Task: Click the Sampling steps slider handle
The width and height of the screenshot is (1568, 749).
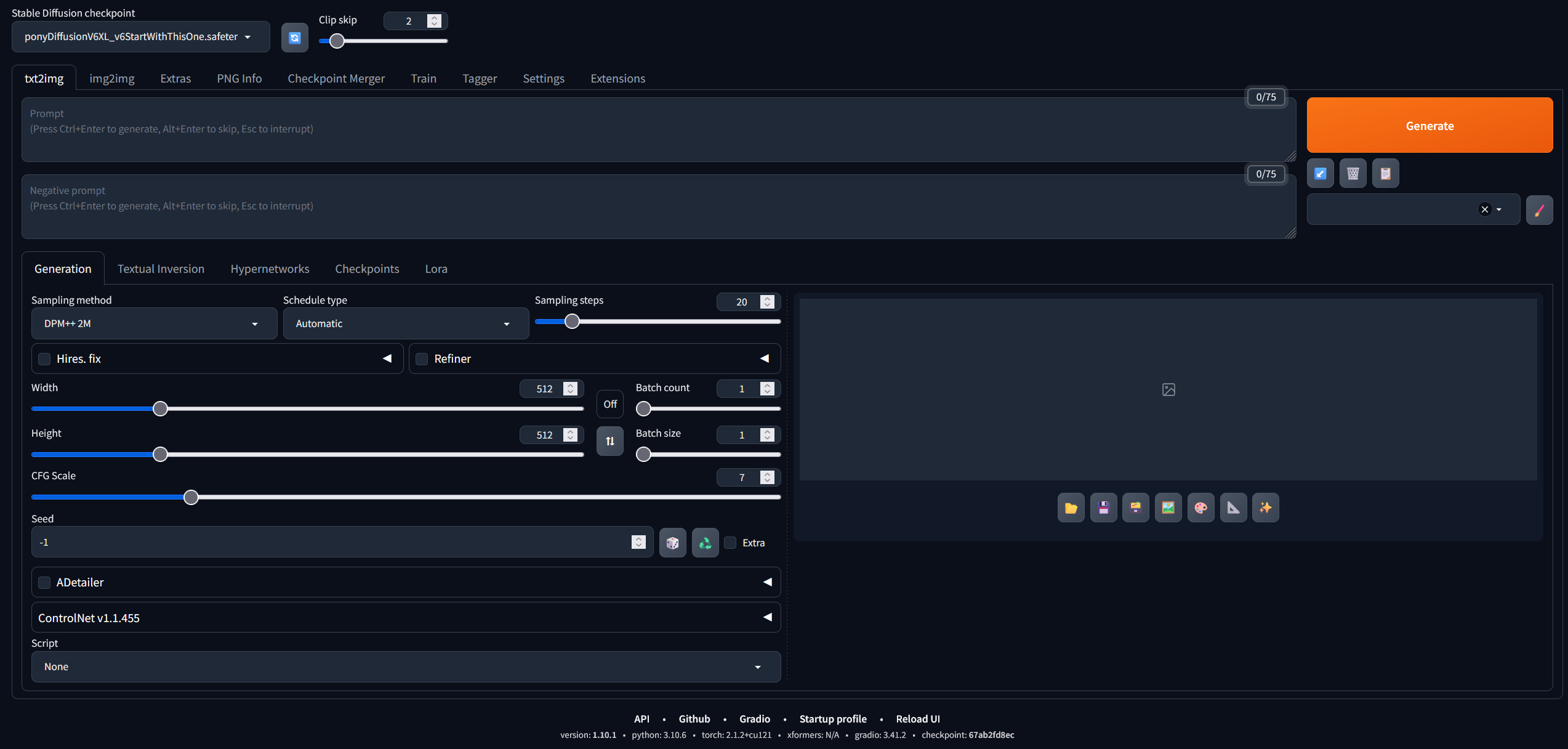Action: pyautogui.click(x=572, y=321)
